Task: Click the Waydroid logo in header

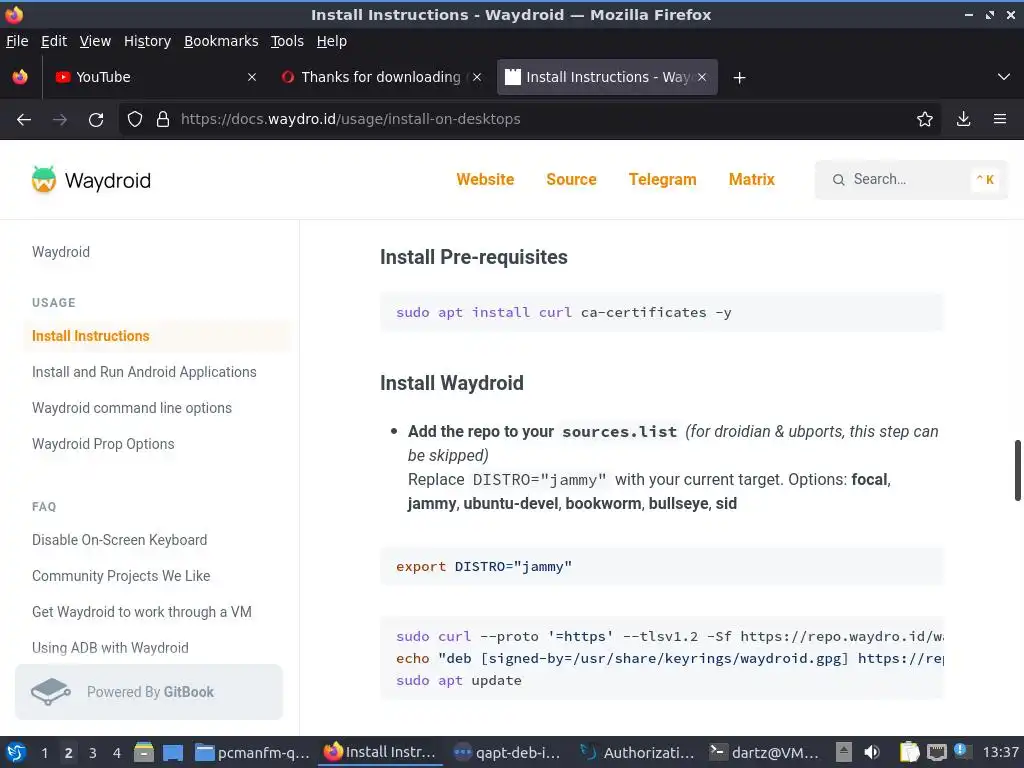Action: click(91, 180)
